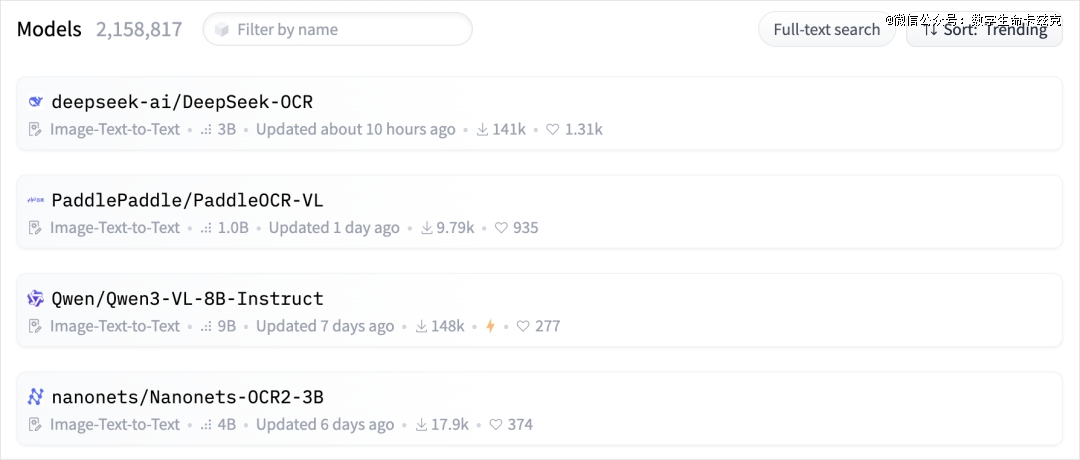Open the Sort: Trending dropdown

click(984, 29)
